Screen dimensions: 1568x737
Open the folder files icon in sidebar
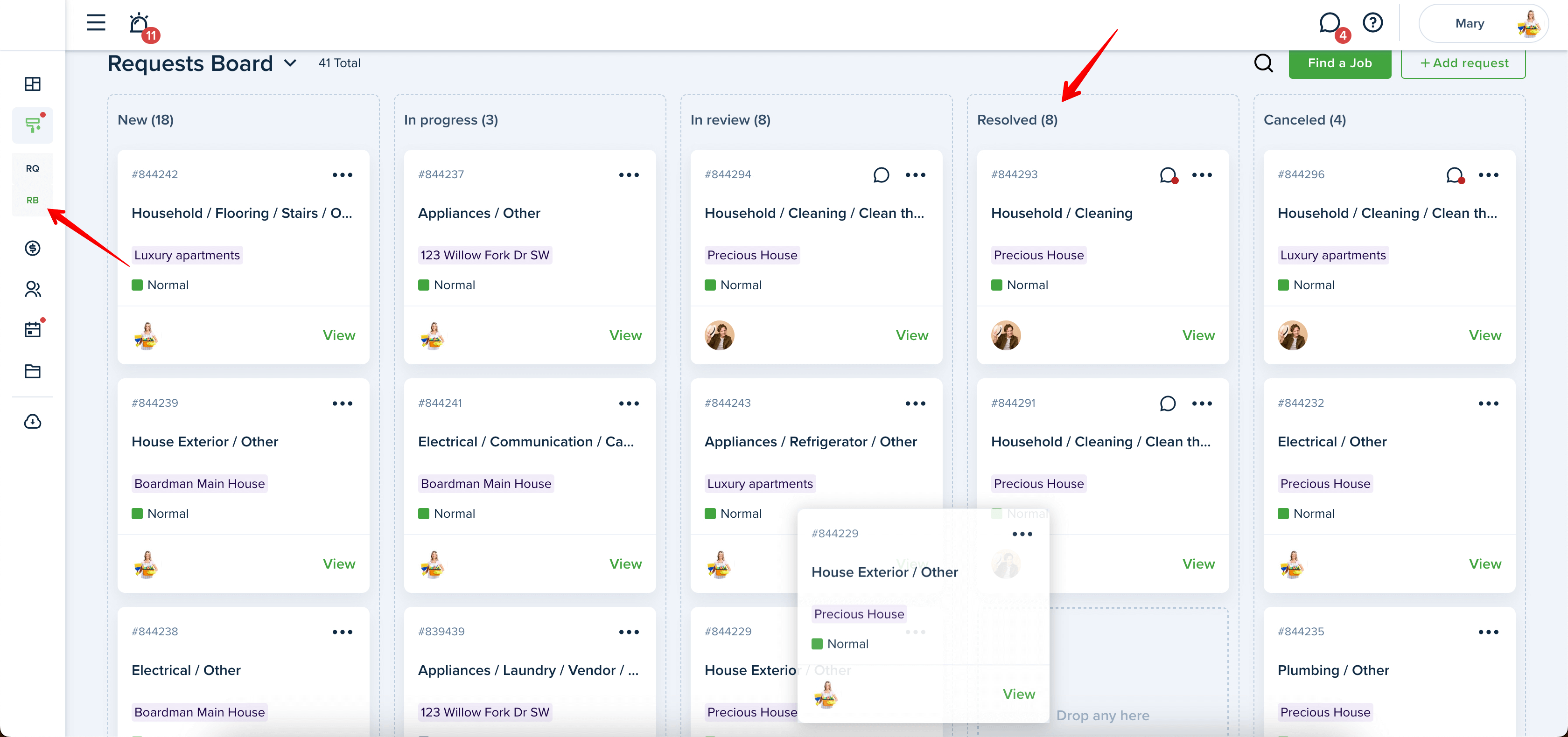(32, 371)
